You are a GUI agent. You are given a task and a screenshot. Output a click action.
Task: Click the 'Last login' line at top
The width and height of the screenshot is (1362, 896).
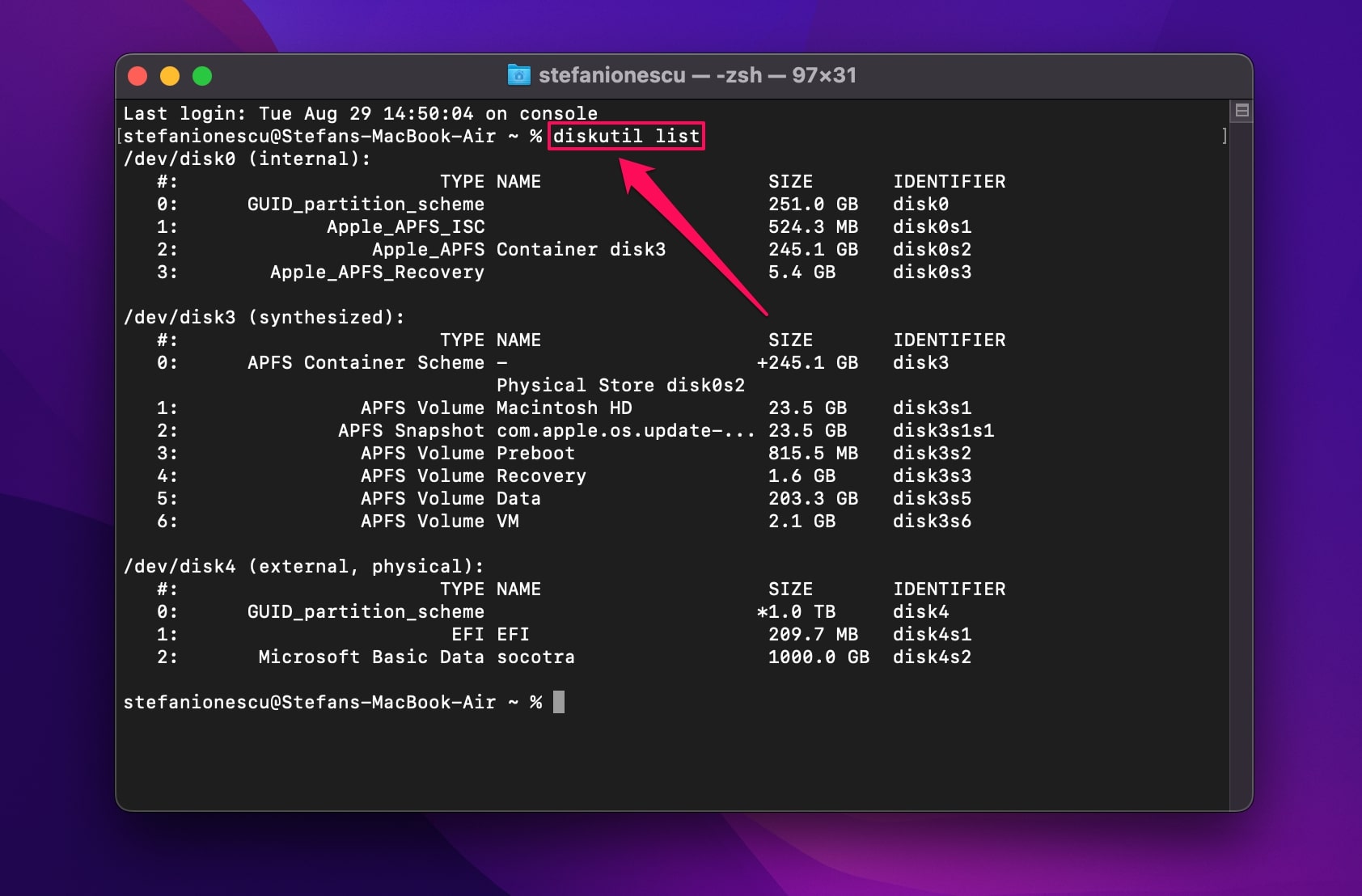360,113
